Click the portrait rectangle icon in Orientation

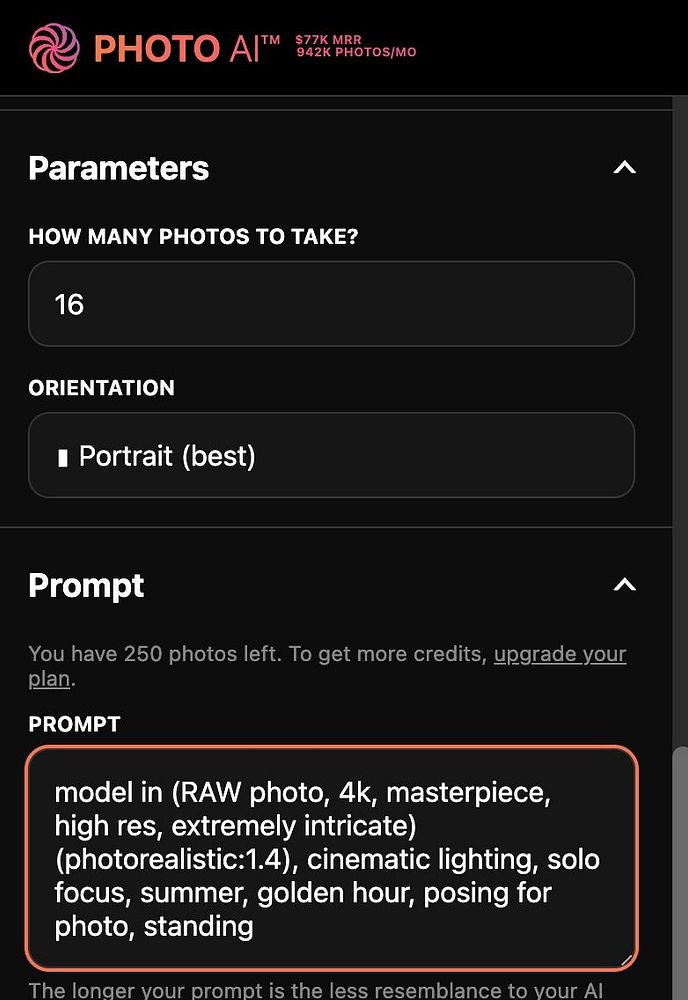[x=63, y=458]
